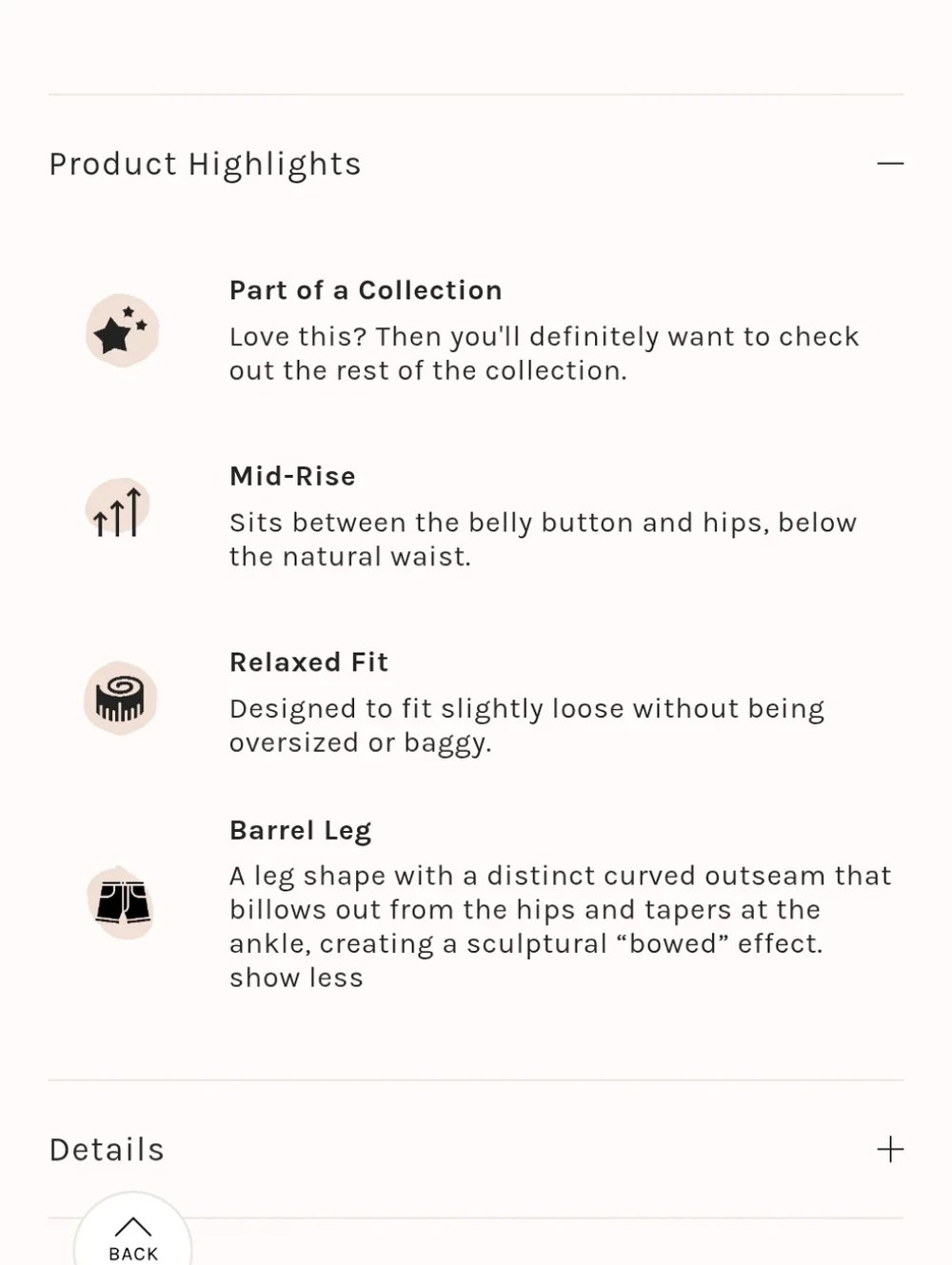
Task: Click the star collection icon
Action: click(x=122, y=331)
